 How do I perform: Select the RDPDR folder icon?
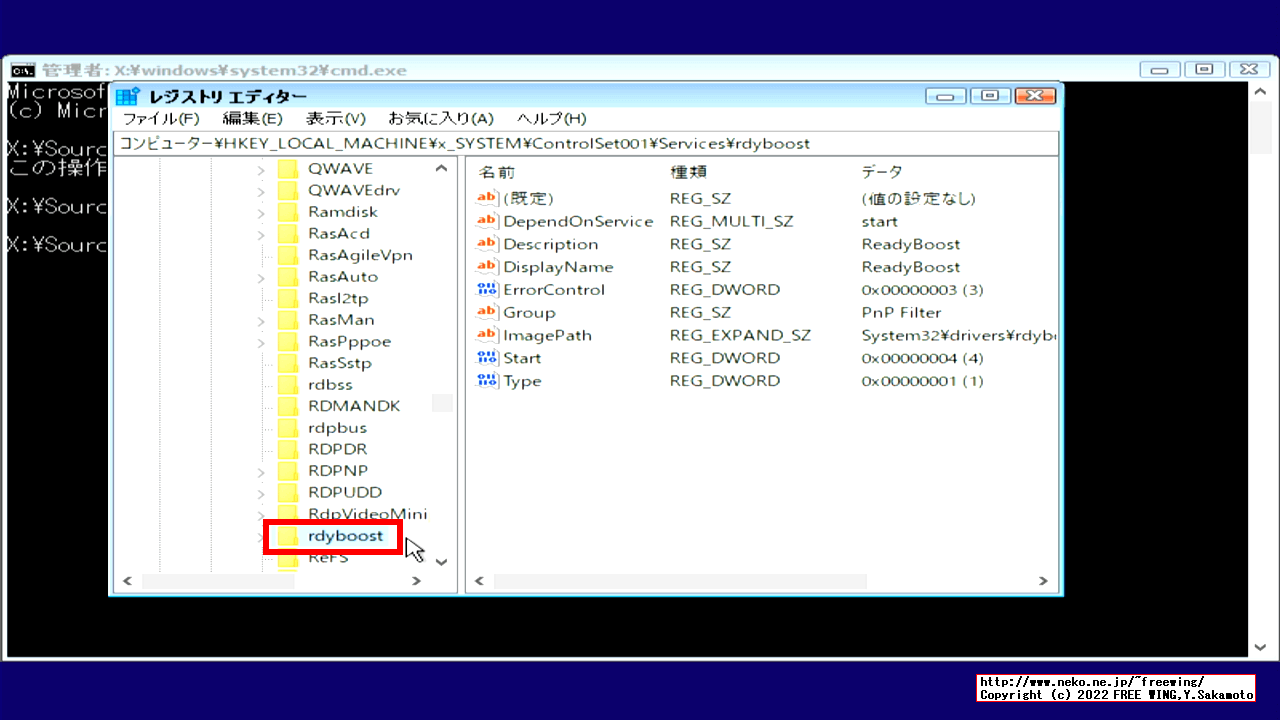[x=287, y=449]
